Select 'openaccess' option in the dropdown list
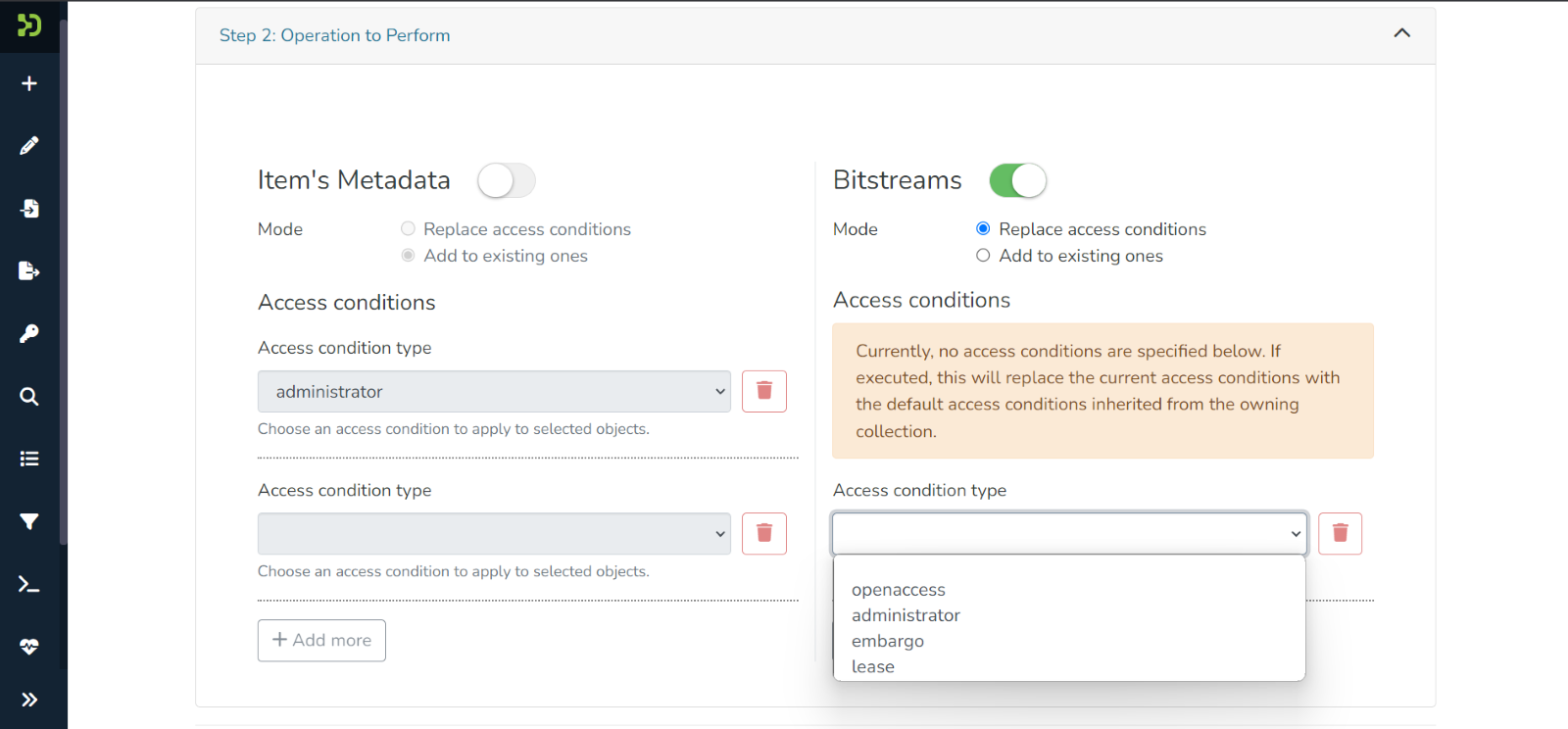 click(x=899, y=590)
